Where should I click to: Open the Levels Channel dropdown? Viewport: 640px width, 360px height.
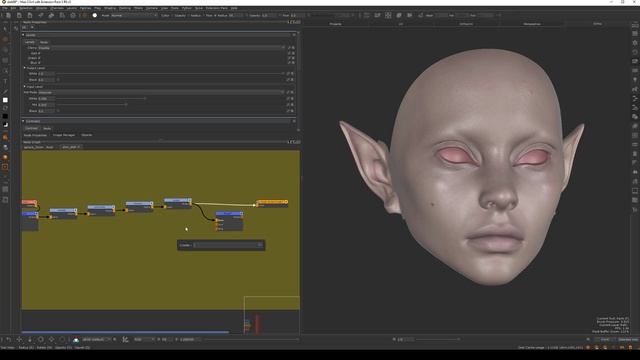pos(162,48)
